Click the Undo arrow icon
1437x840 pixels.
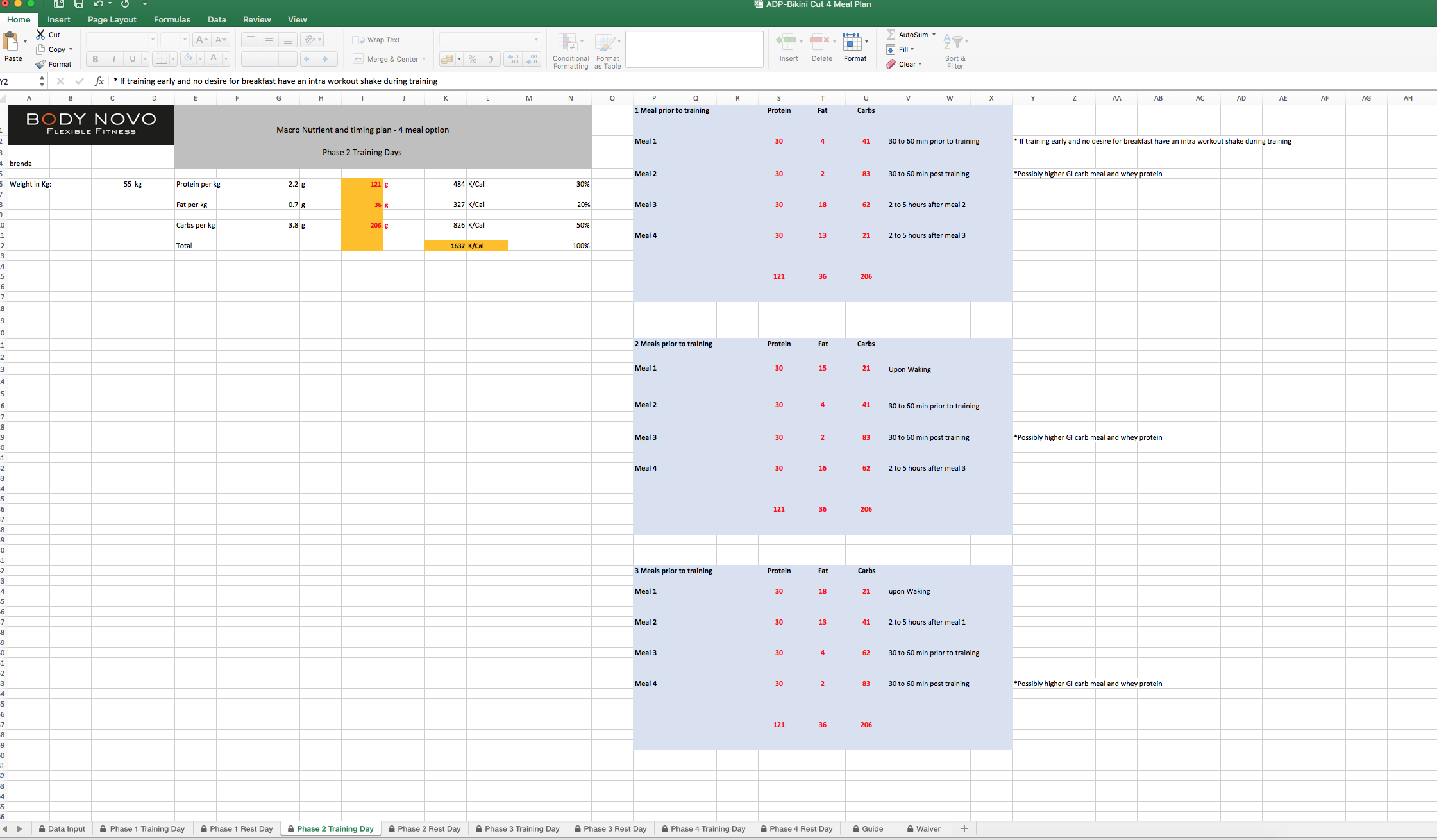(98, 4)
